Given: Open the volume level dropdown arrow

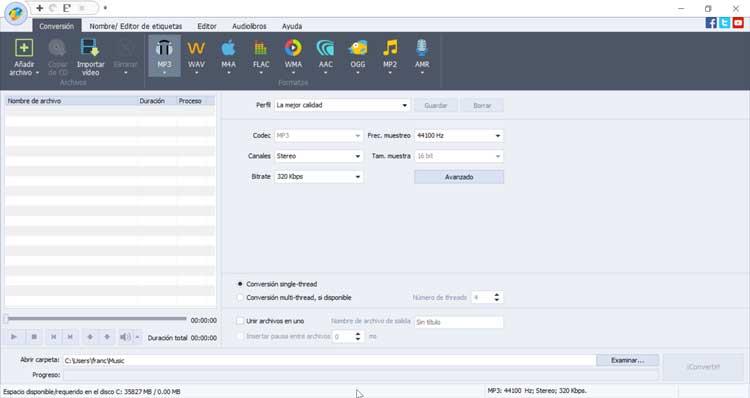Looking at the screenshot, I should [x=137, y=337].
